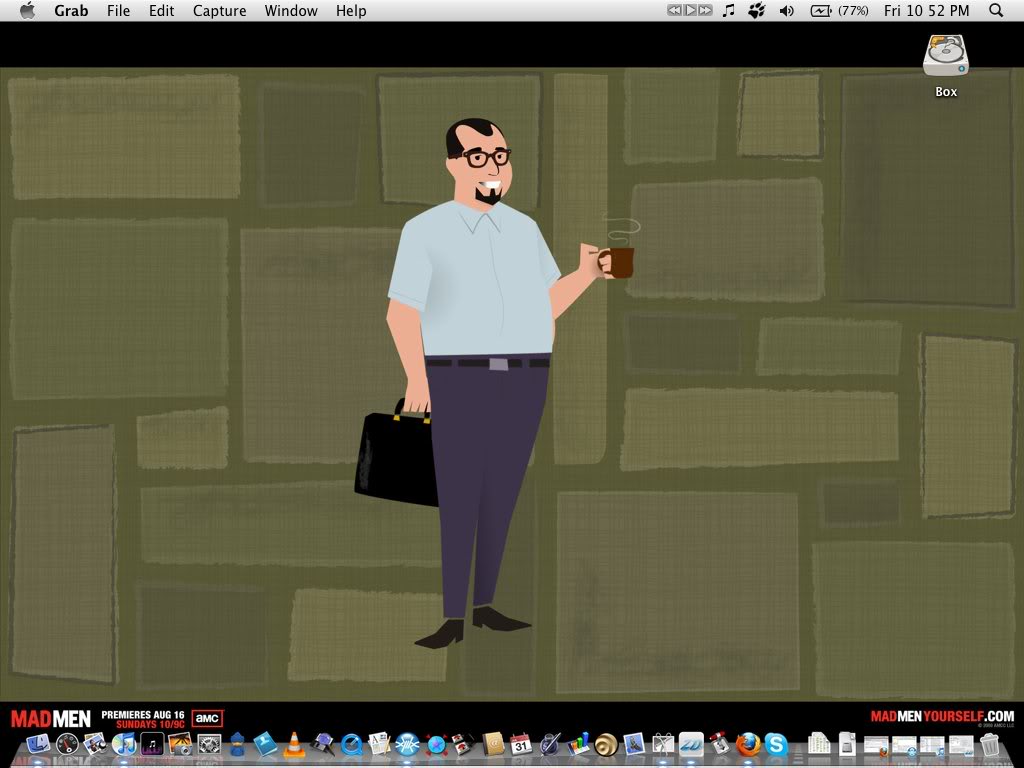The height and width of the screenshot is (768, 1024).
Task: Open the blue circle network app icon
Action: click(408, 744)
